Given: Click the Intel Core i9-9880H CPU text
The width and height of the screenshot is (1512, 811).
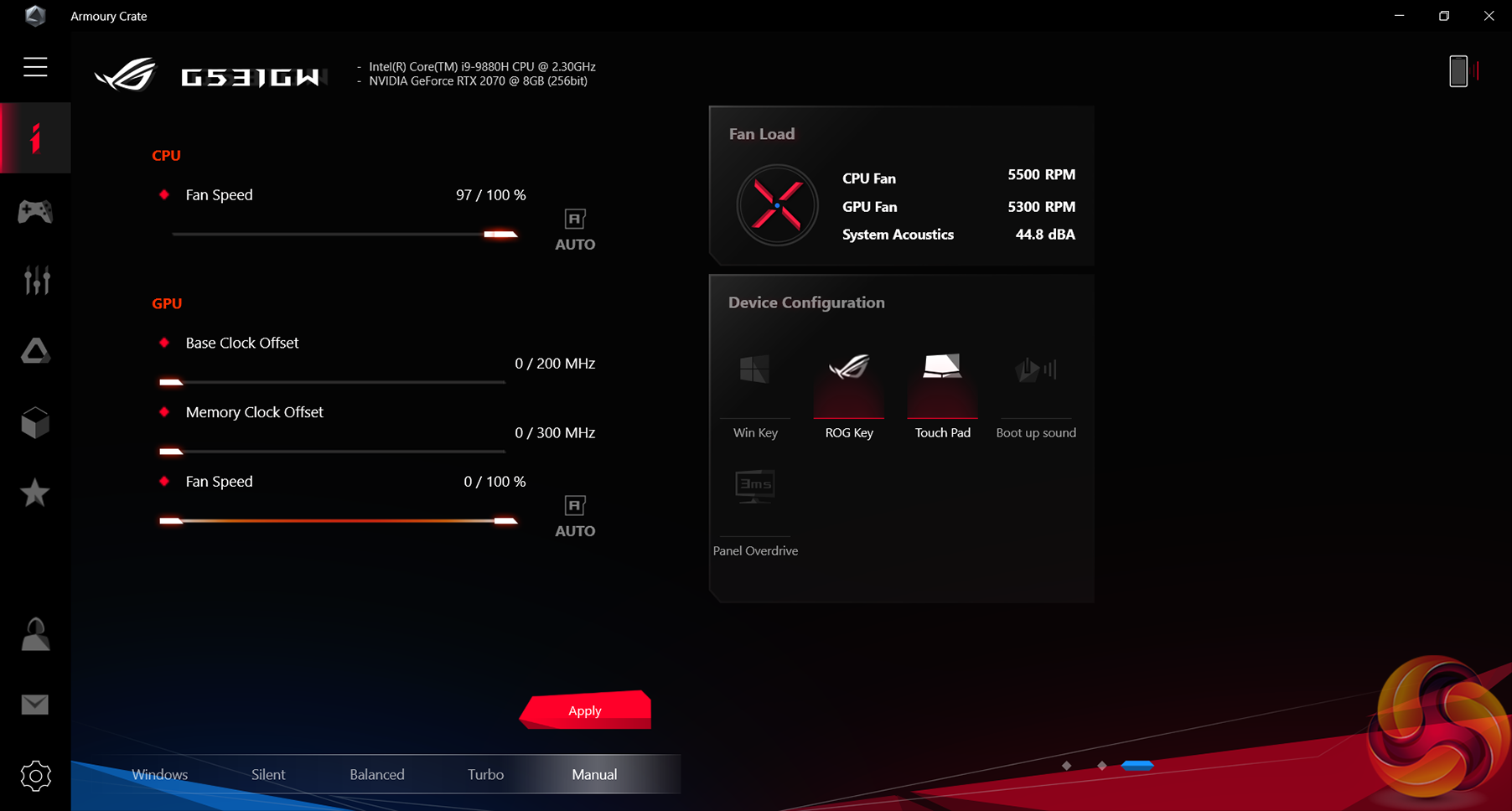Looking at the screenshot, I should (x=482, y=66).
